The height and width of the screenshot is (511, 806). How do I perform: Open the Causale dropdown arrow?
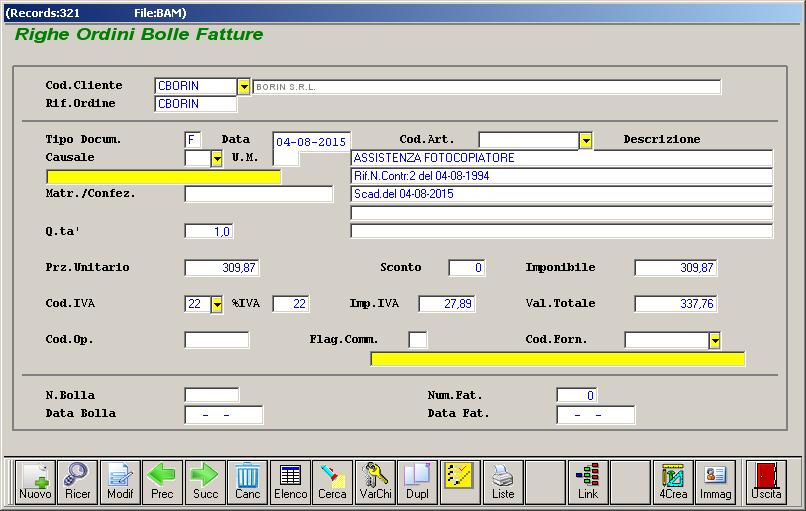(217, 159)
